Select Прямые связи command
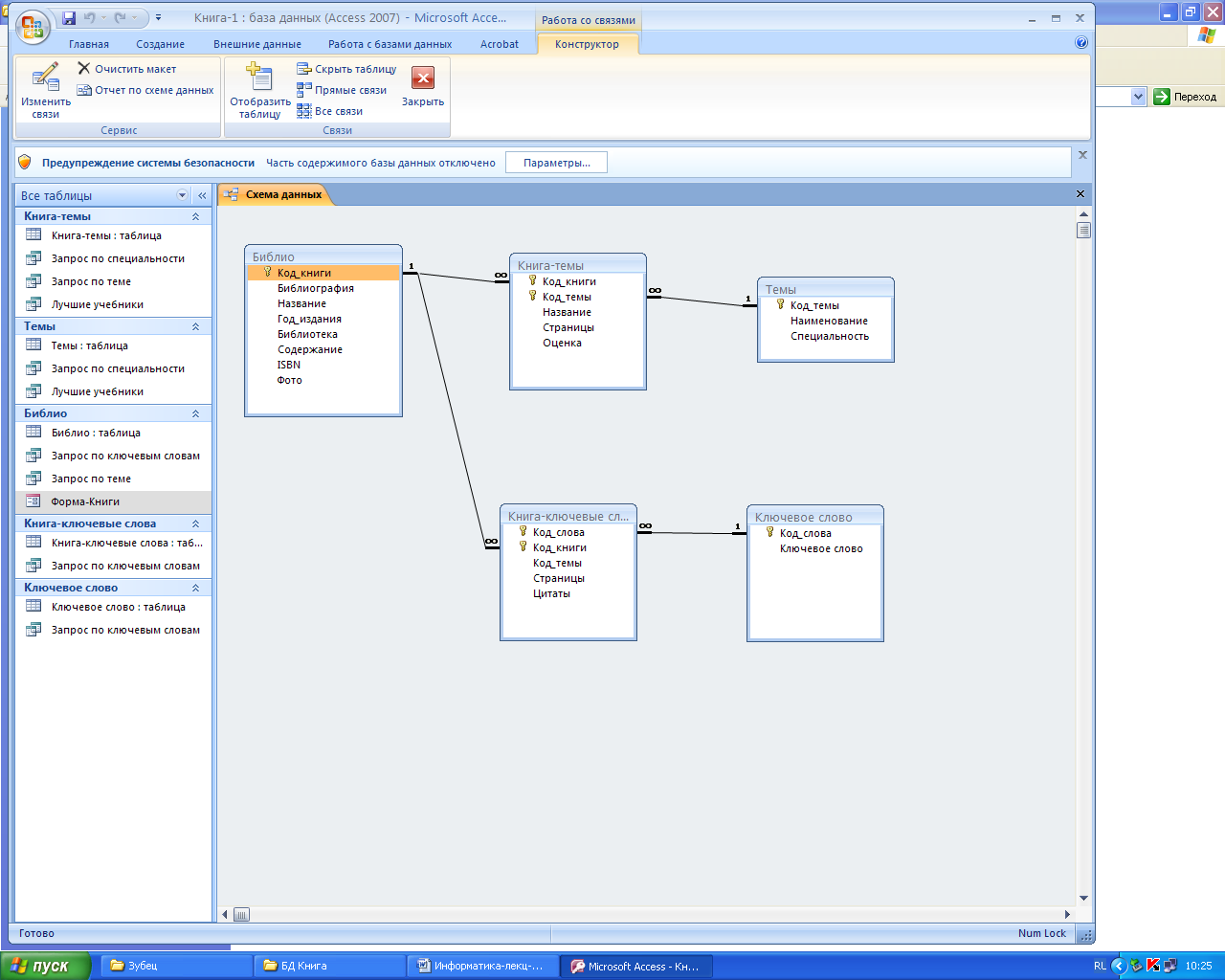Image resolution: width=1225 pixels, height=980 pixels. pos(342,90)
